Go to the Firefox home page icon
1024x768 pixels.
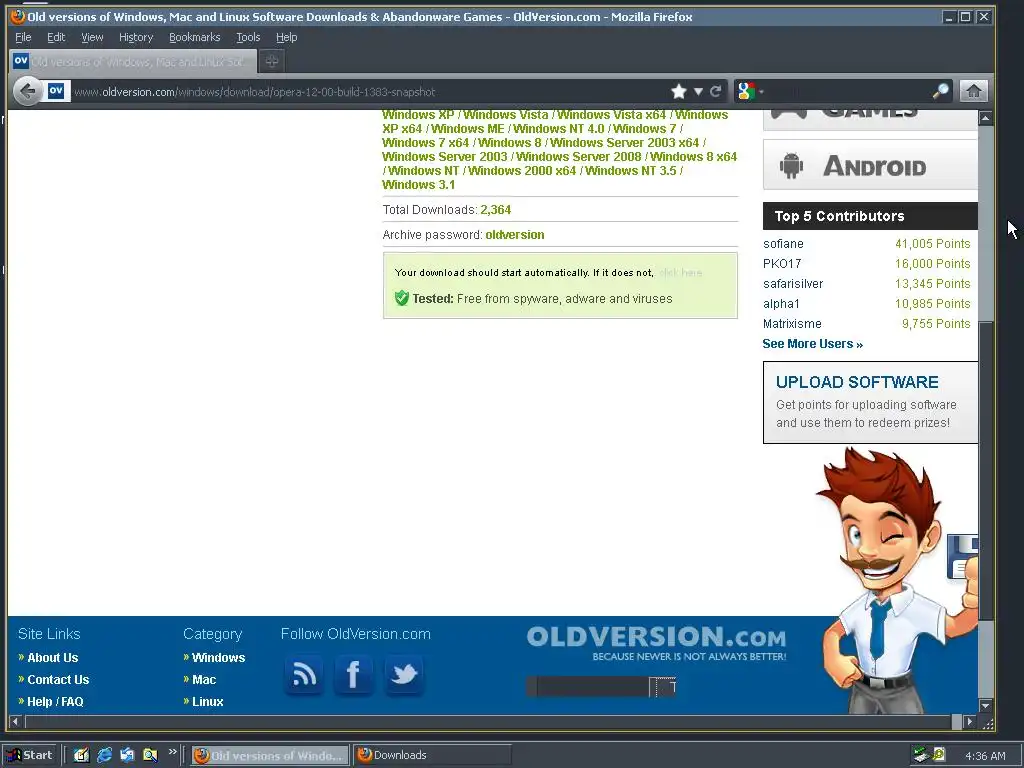click(973, 91)
